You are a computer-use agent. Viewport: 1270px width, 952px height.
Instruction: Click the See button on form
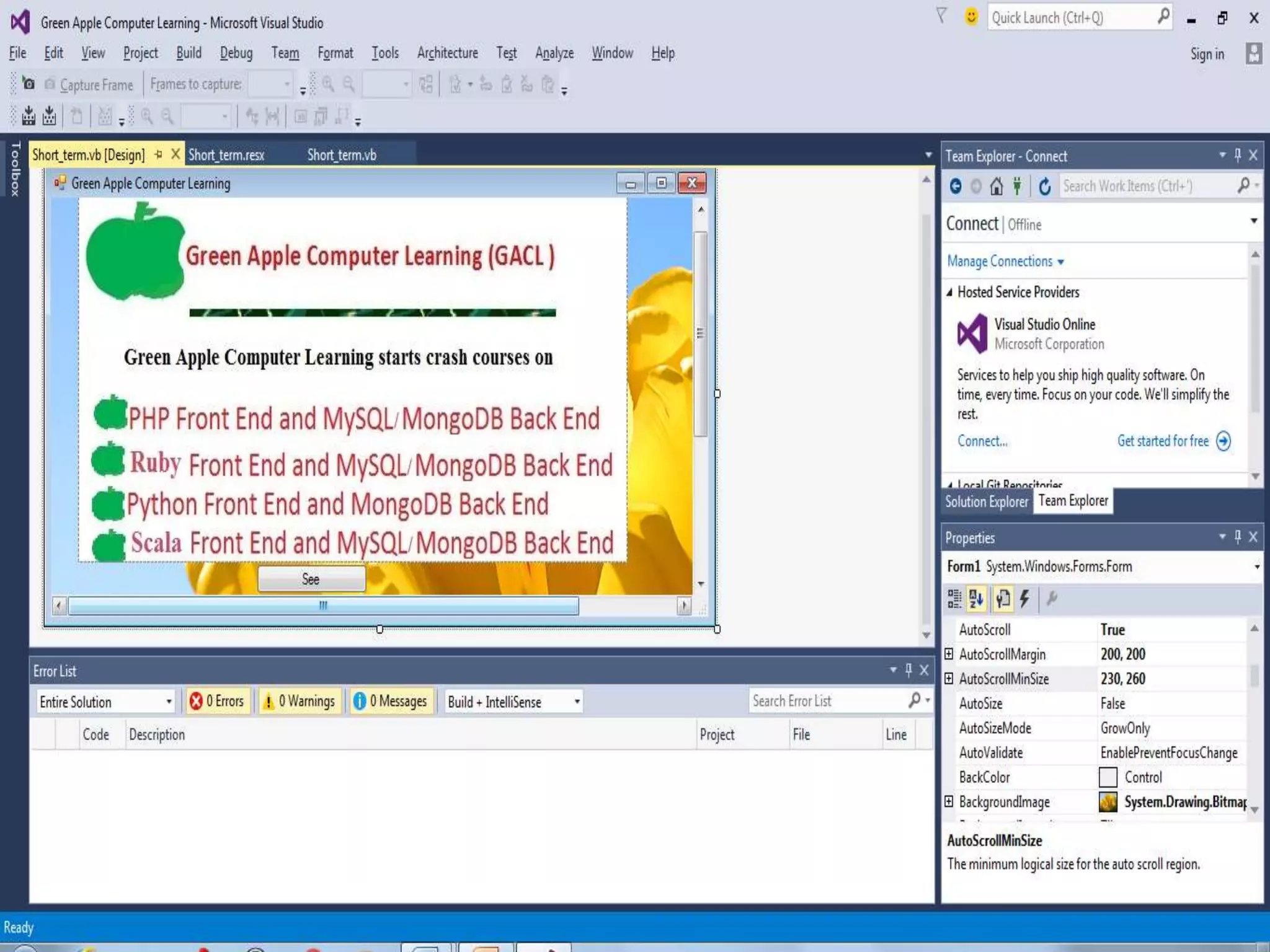click(x=311, y=579)
